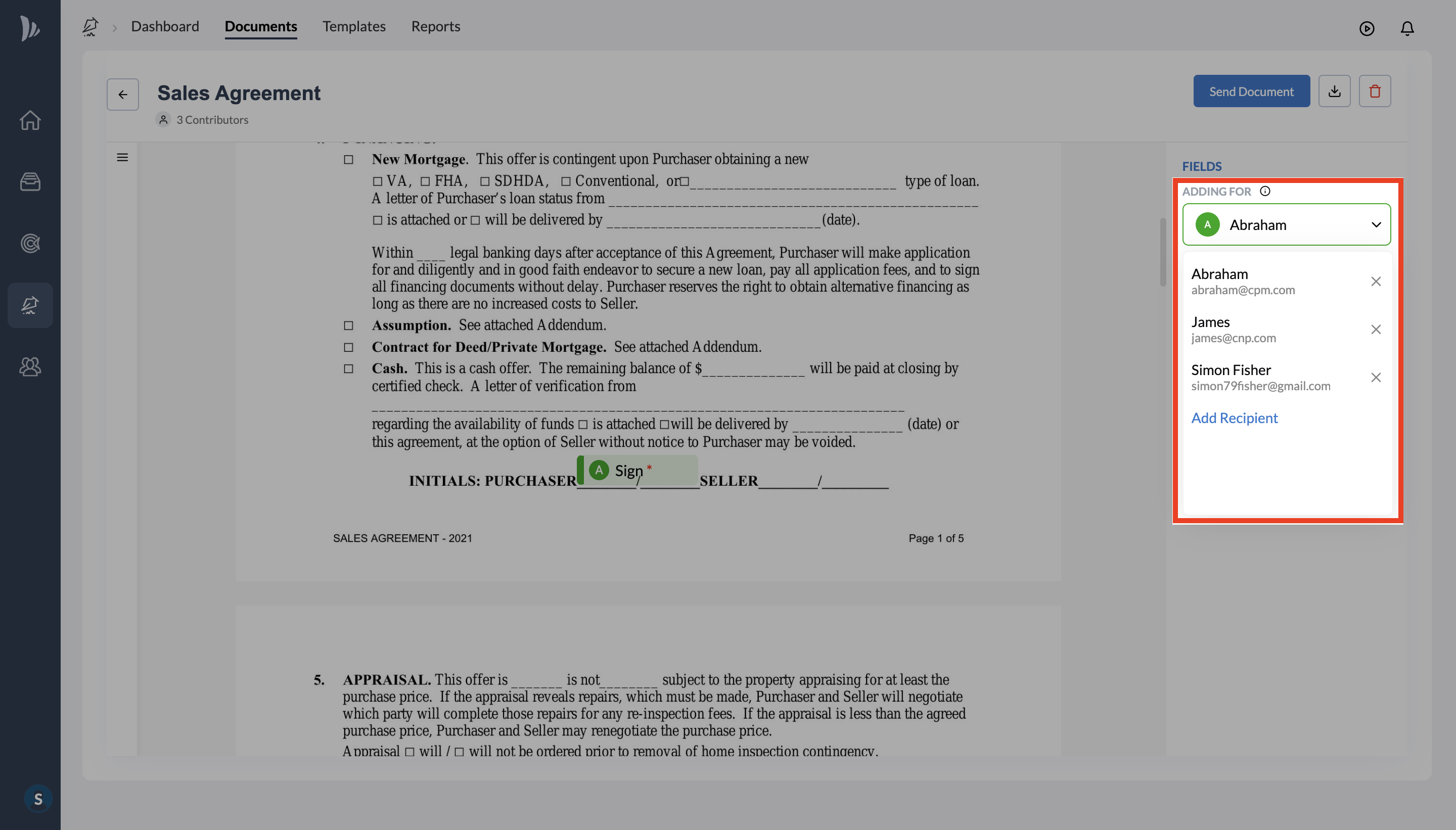Open the target goals sidebar icon

[x=30, y=244]
